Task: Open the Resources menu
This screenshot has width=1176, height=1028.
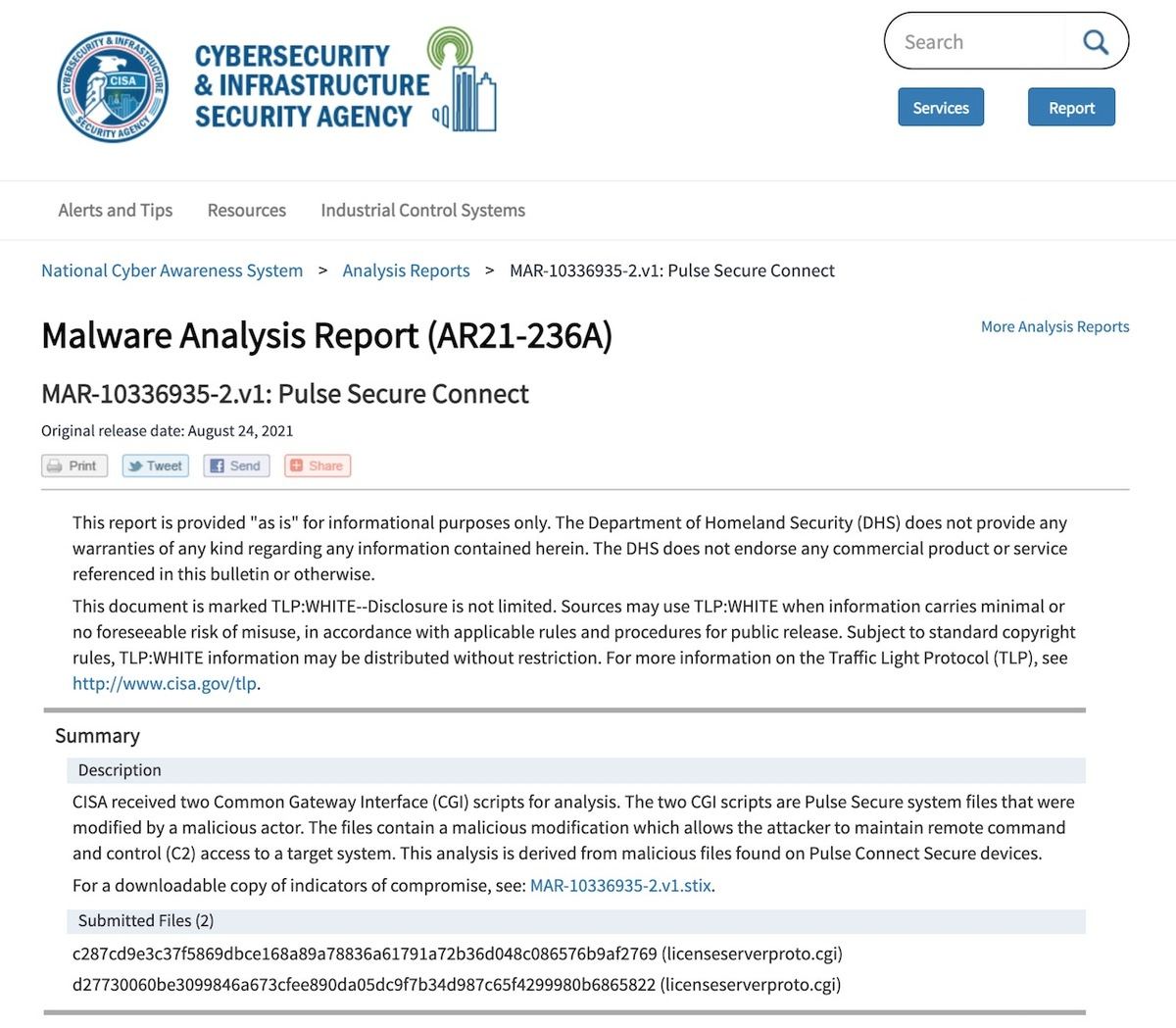Action: [x=247, y=211]
